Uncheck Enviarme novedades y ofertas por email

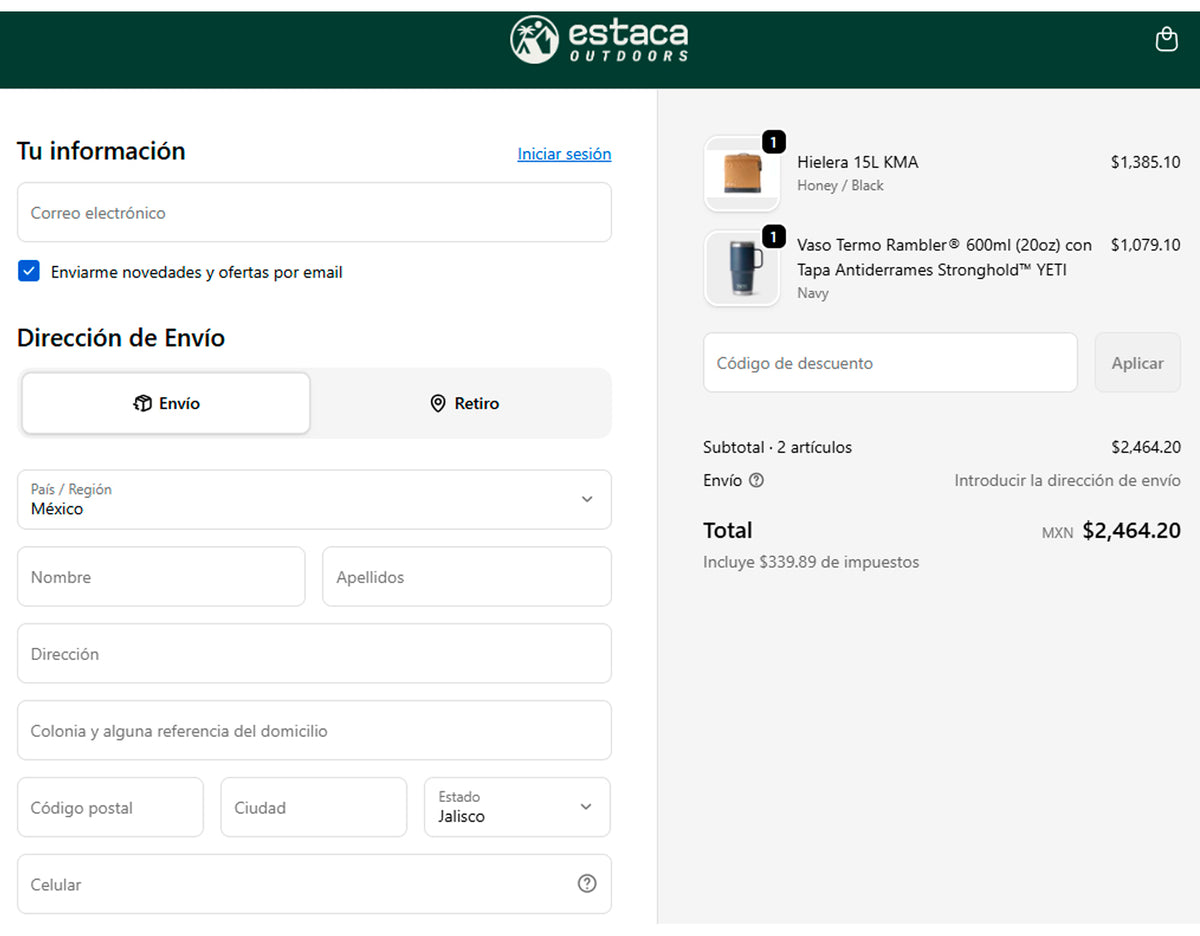(x=29, y=271)
